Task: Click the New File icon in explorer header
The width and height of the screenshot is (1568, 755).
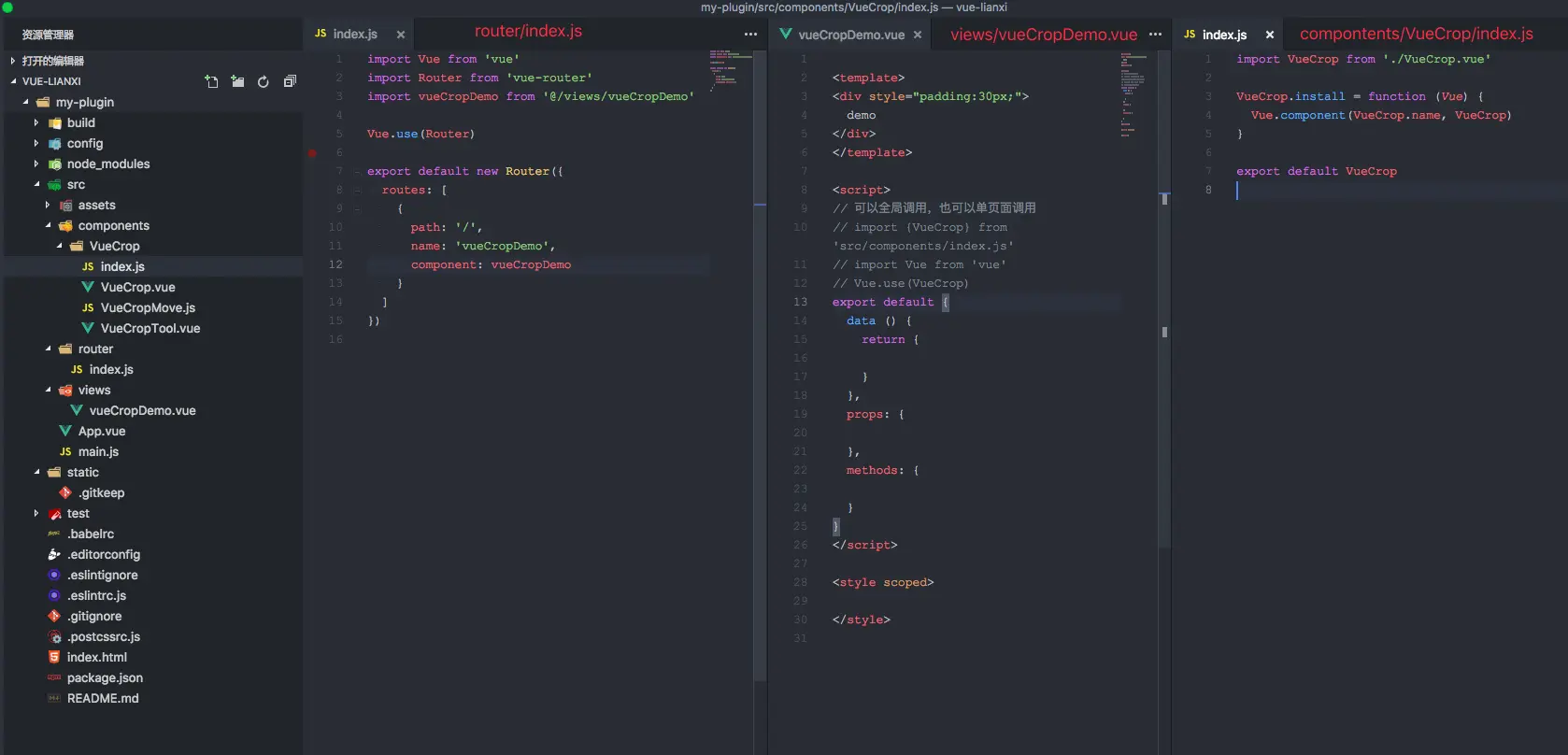Action: tap(211, 81)
